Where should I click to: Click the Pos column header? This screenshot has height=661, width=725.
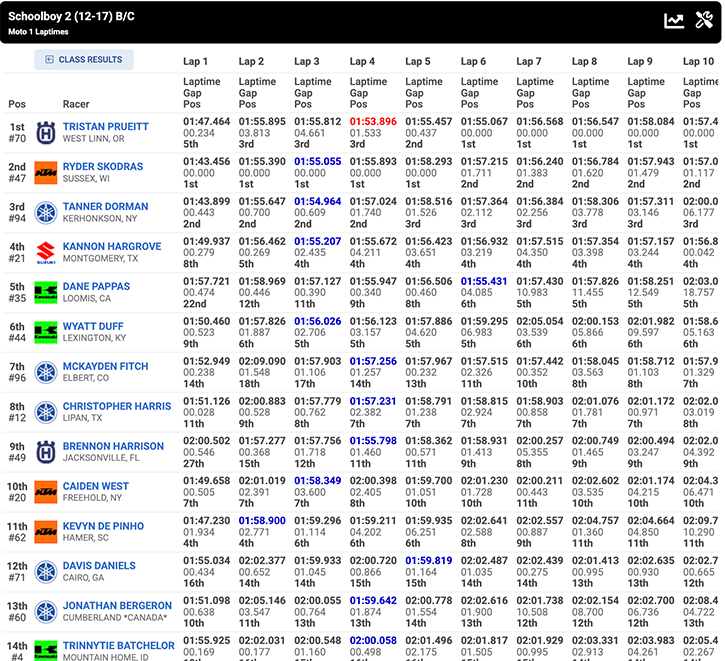coord(17,104)
